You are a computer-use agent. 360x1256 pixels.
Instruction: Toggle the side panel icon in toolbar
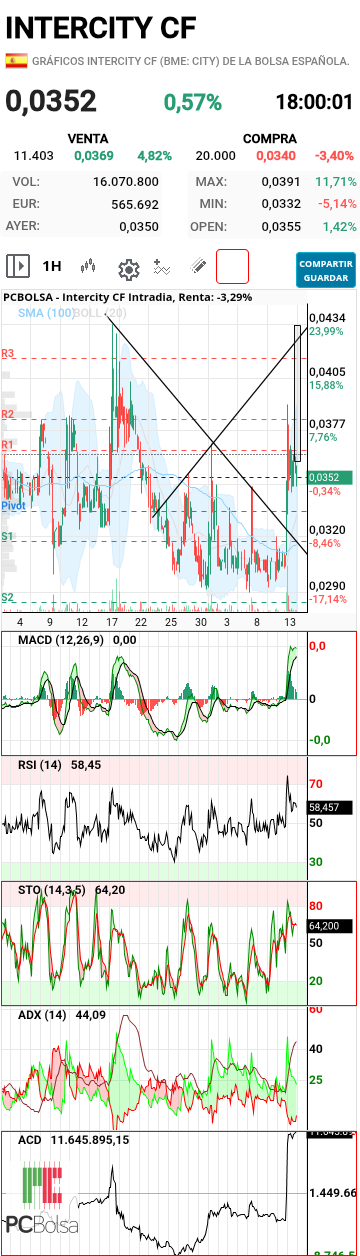[17, 266]
